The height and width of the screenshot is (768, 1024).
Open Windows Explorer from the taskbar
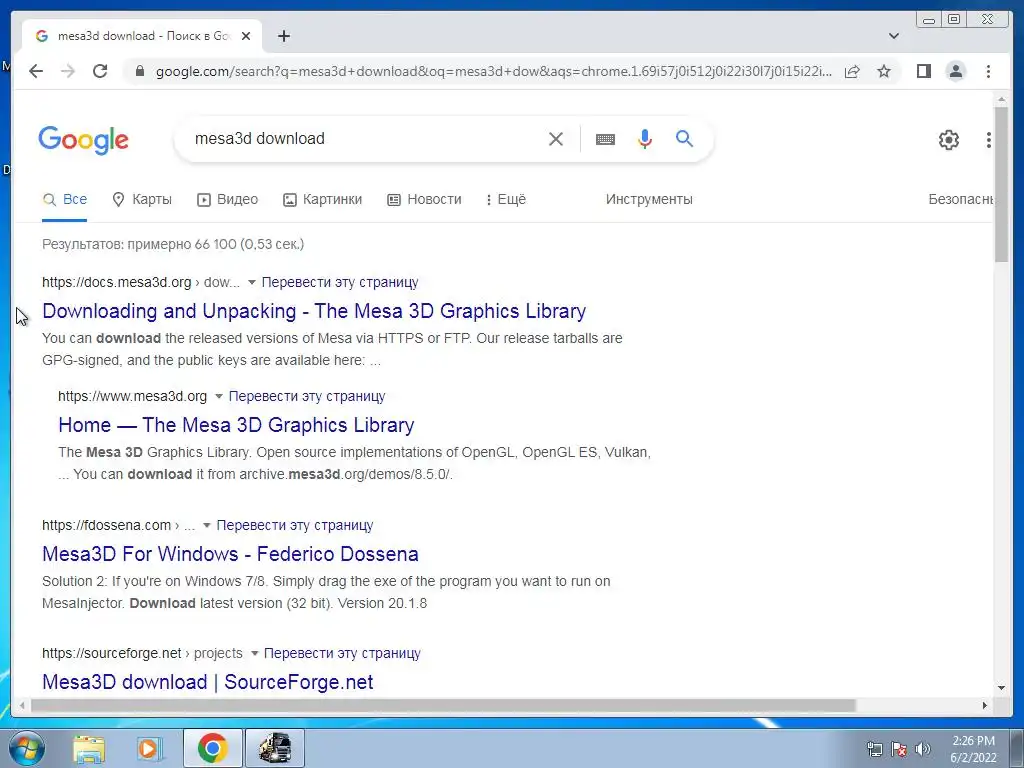tap(89, 748)
